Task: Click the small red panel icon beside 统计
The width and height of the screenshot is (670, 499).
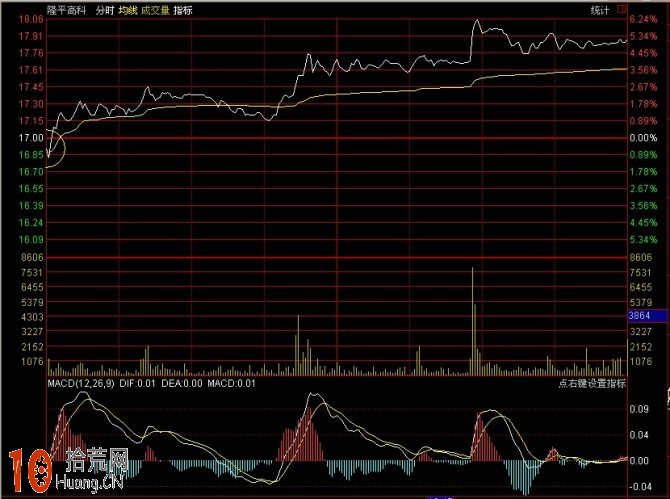Action: pos(621,9)
